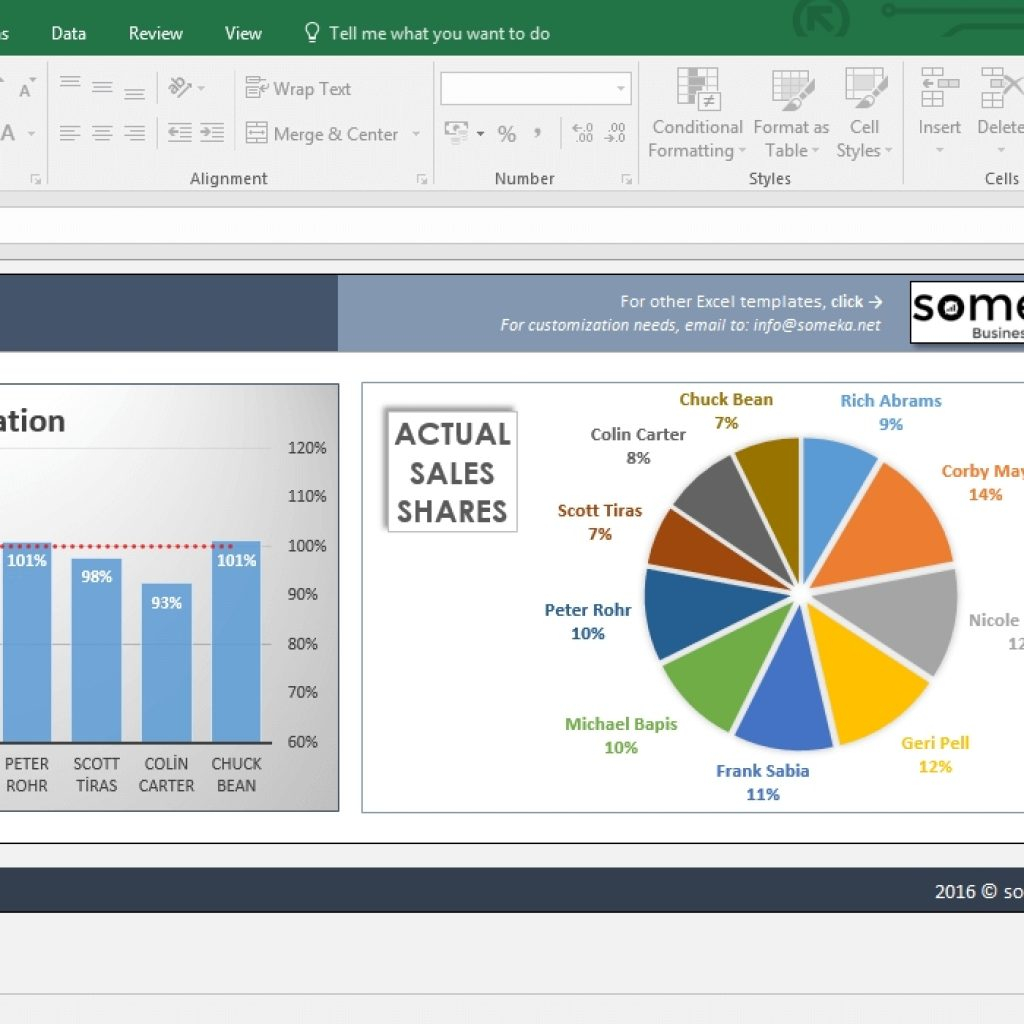
Task: Click the Center Align text icon
Action: tap(102, 134)
